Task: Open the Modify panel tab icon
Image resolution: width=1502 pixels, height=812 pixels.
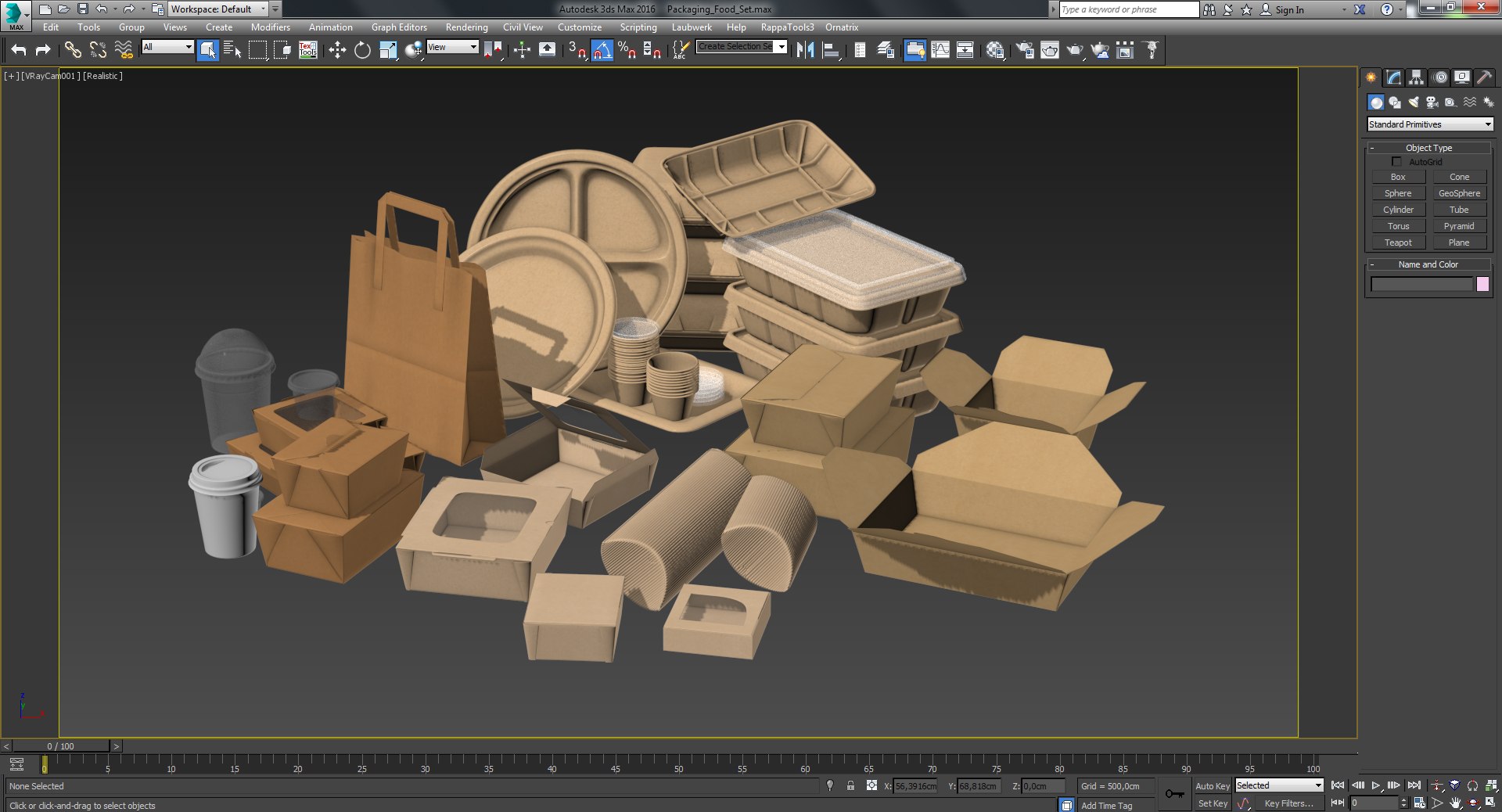Action: tap(1393, 77)
